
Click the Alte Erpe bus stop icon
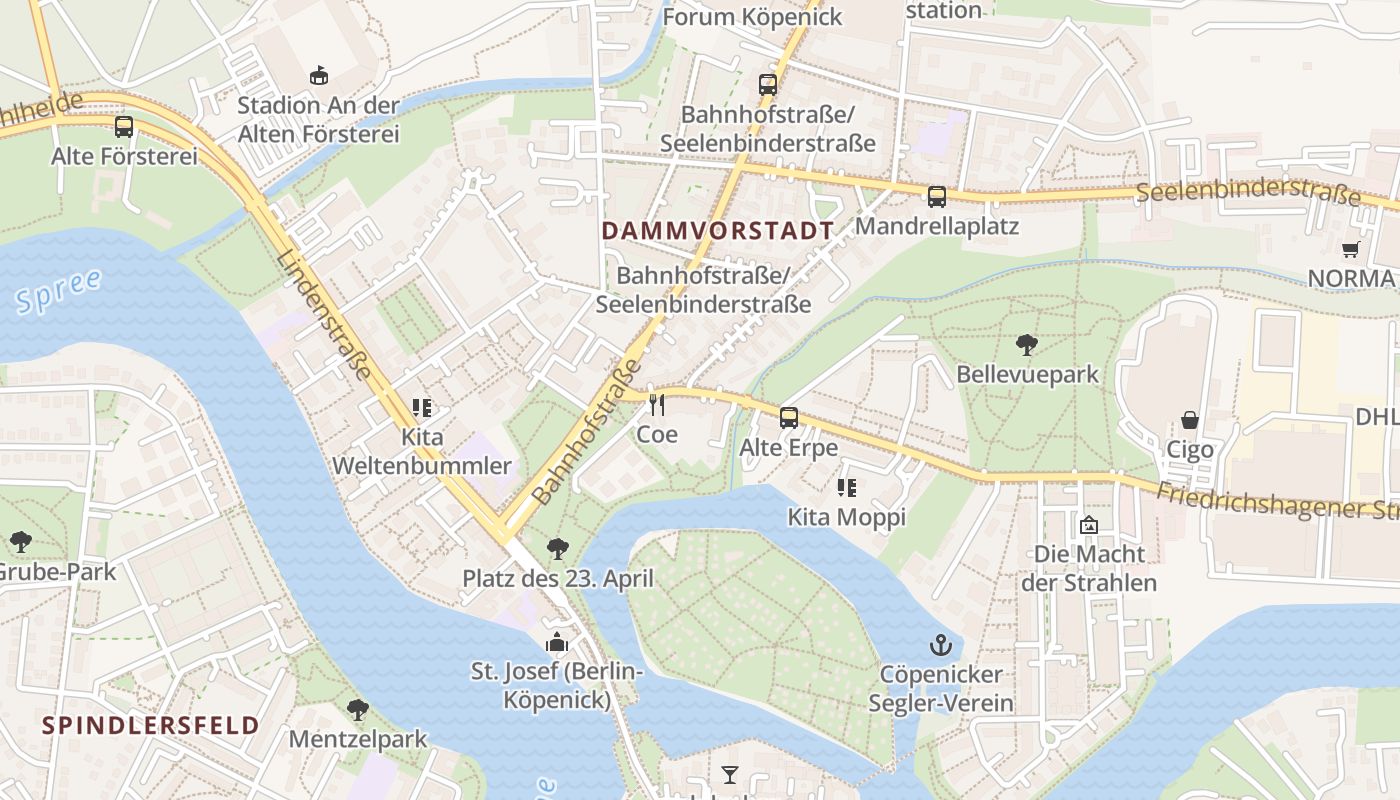pyautogui.click(x=789, y=418)
